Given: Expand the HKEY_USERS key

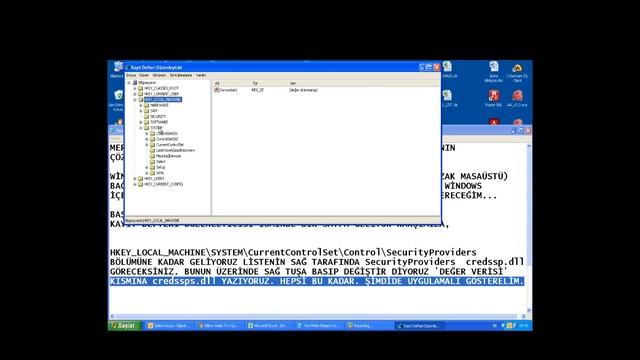Looking at the screenshot, I should (x=135, y=179).
